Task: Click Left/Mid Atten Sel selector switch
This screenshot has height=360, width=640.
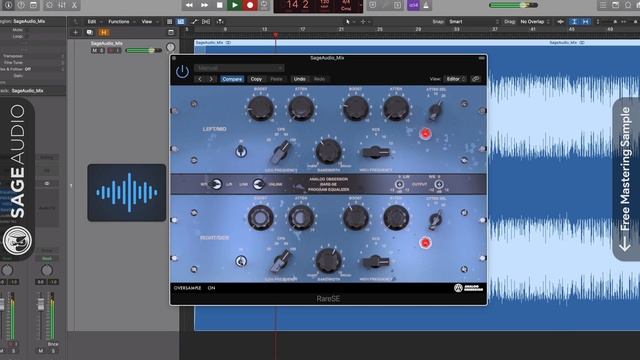Action: click(435, 111)
